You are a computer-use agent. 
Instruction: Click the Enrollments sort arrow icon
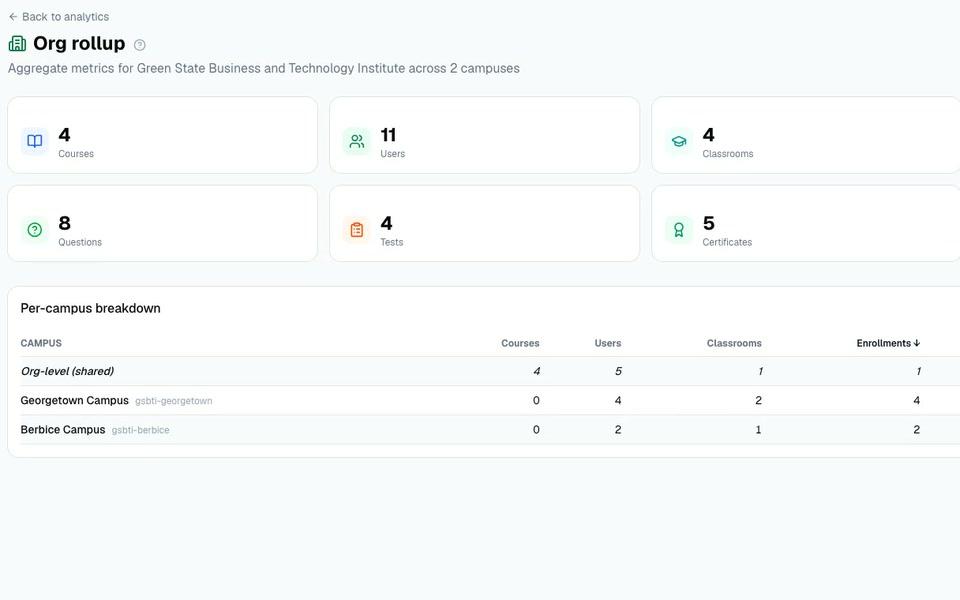pyautogui.click(x=917, y=343)
